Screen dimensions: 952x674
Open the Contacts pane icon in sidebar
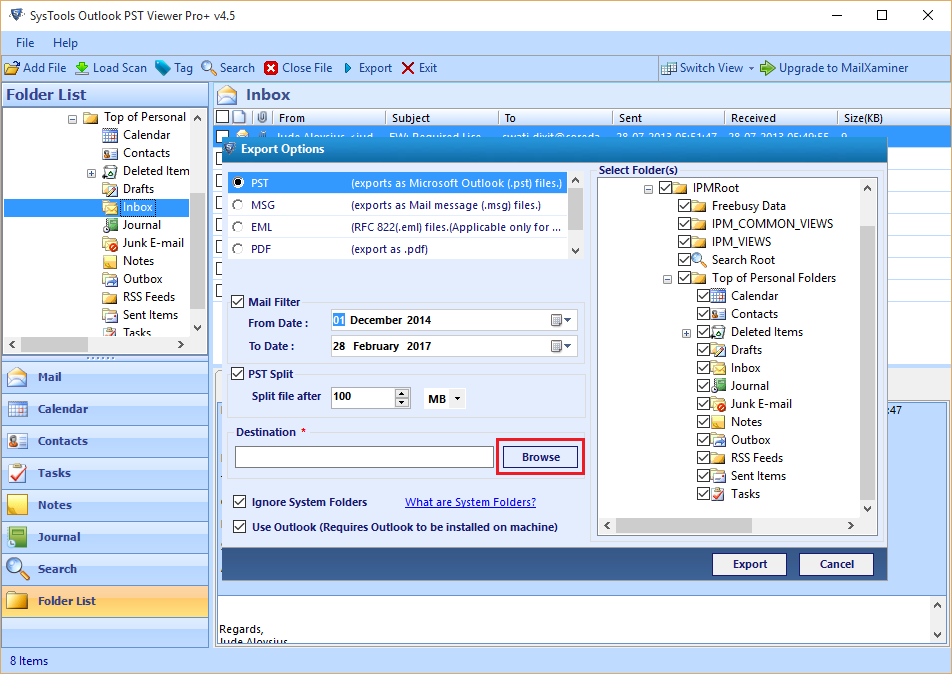(x=18, y=441)
